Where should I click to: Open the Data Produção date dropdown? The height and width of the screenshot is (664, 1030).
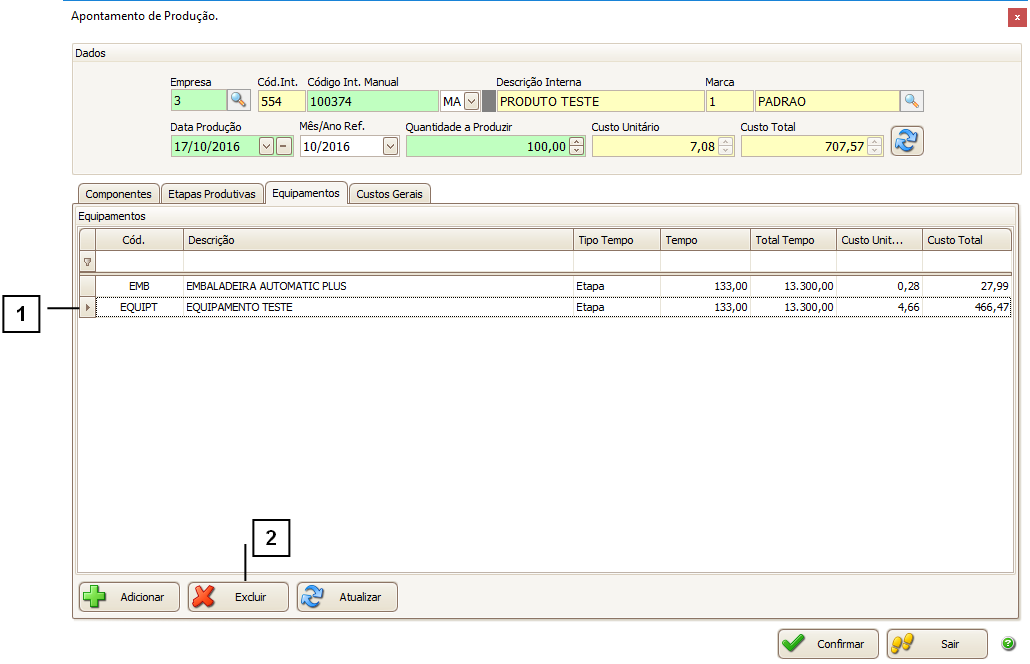click(x=266, y=146)
